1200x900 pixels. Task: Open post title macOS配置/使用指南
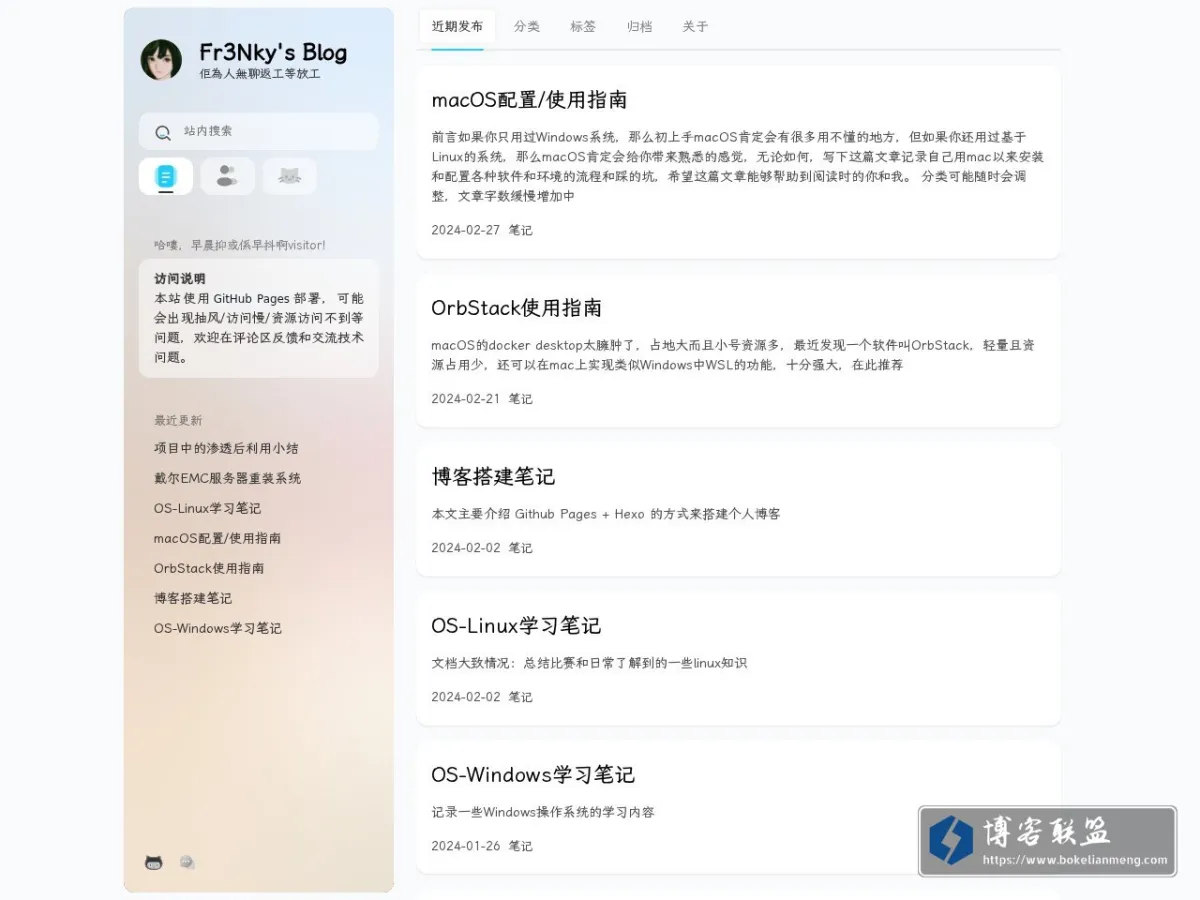click(529, 100)
